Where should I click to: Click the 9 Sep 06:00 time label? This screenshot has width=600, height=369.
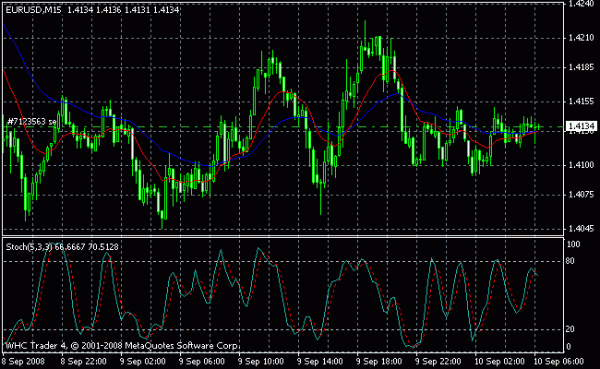click(202, 361)
